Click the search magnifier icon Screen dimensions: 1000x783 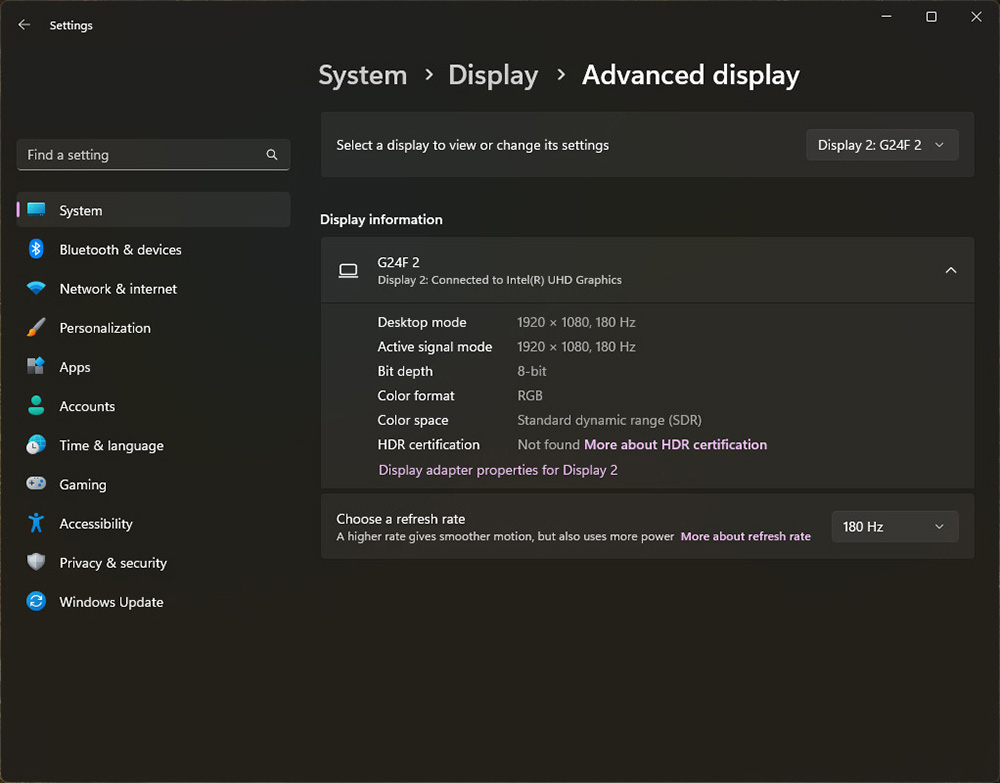[x=272, y=155]
